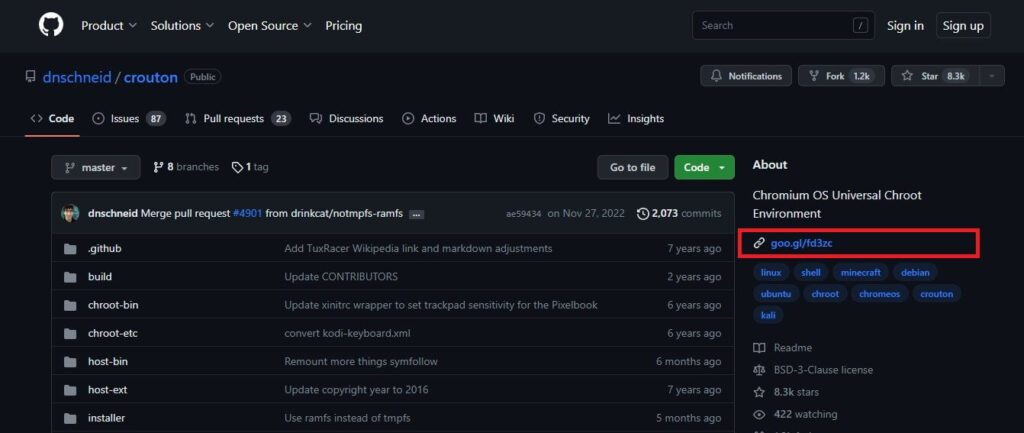
Task: Switch to the Actions tab
Action: pos(429,118)
